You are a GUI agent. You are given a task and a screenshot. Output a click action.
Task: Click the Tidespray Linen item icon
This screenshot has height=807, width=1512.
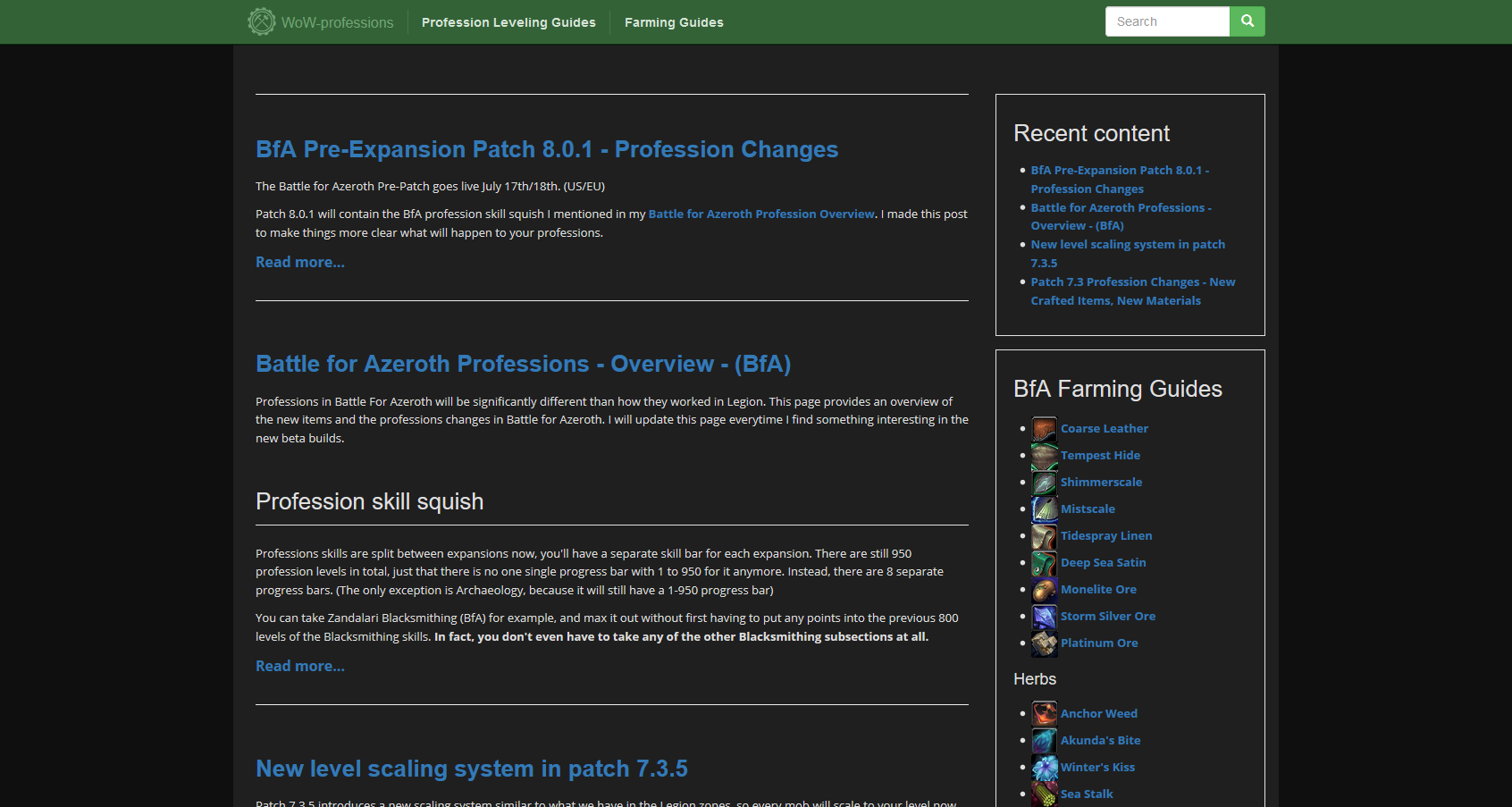tap(1045, 536)
